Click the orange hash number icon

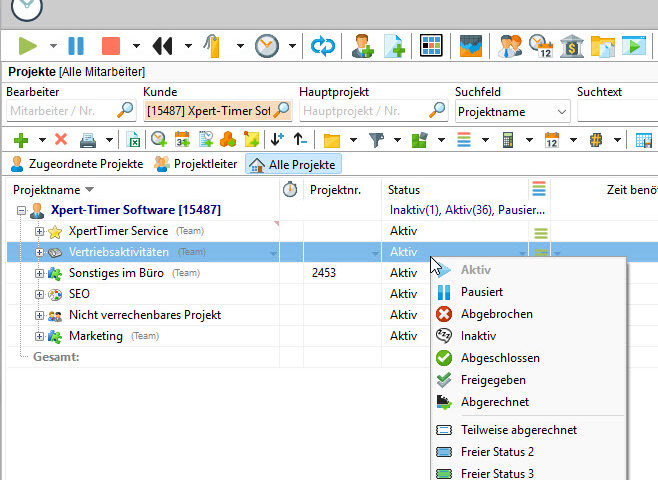(596, 140)
